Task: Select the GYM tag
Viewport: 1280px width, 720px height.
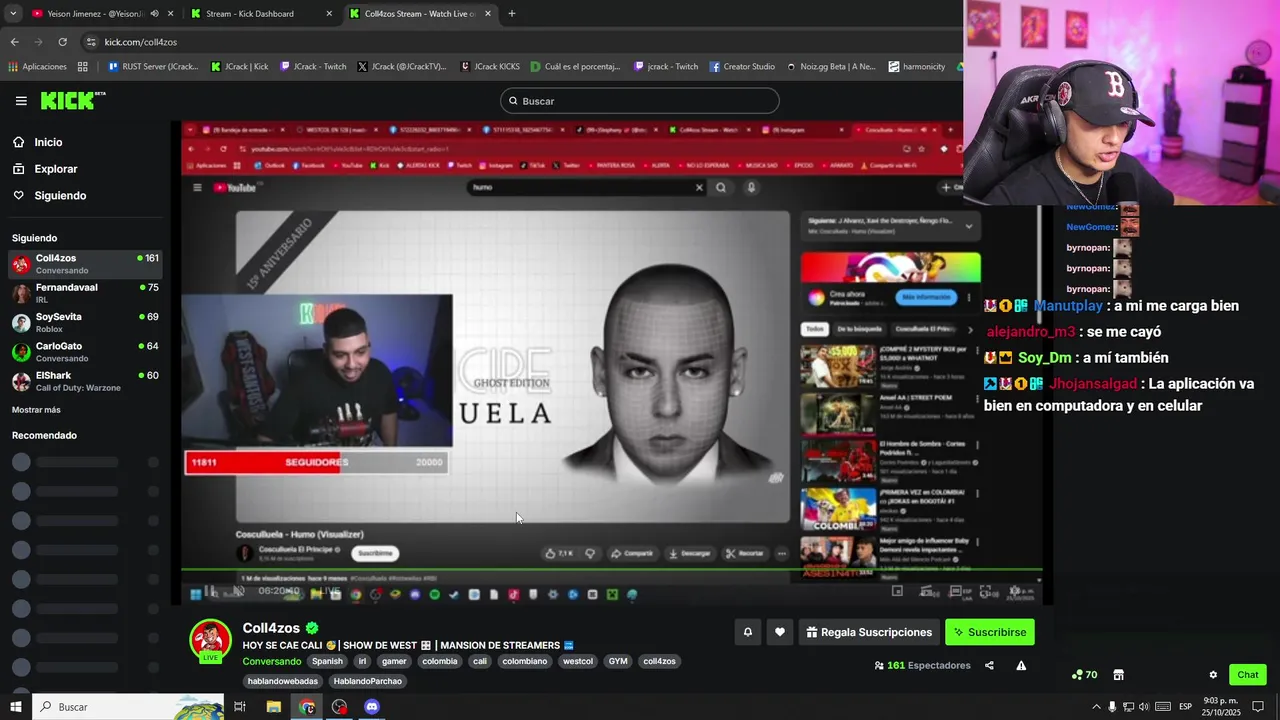Action: pyautogui.click(x=618, y=661)
